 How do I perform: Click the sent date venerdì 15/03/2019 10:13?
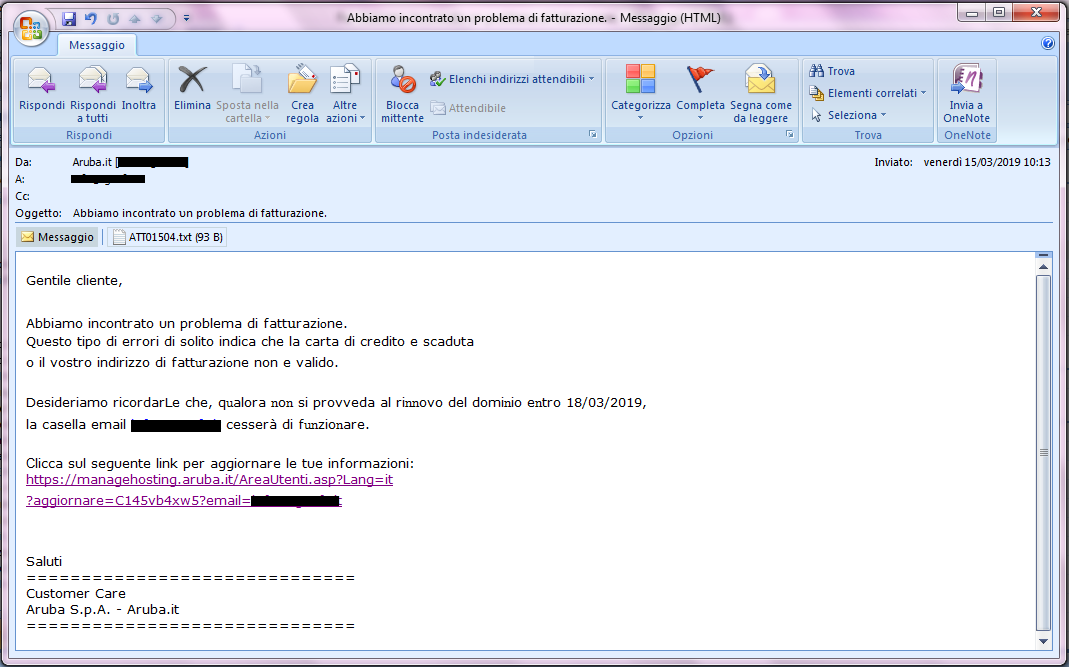click(987, 162)
